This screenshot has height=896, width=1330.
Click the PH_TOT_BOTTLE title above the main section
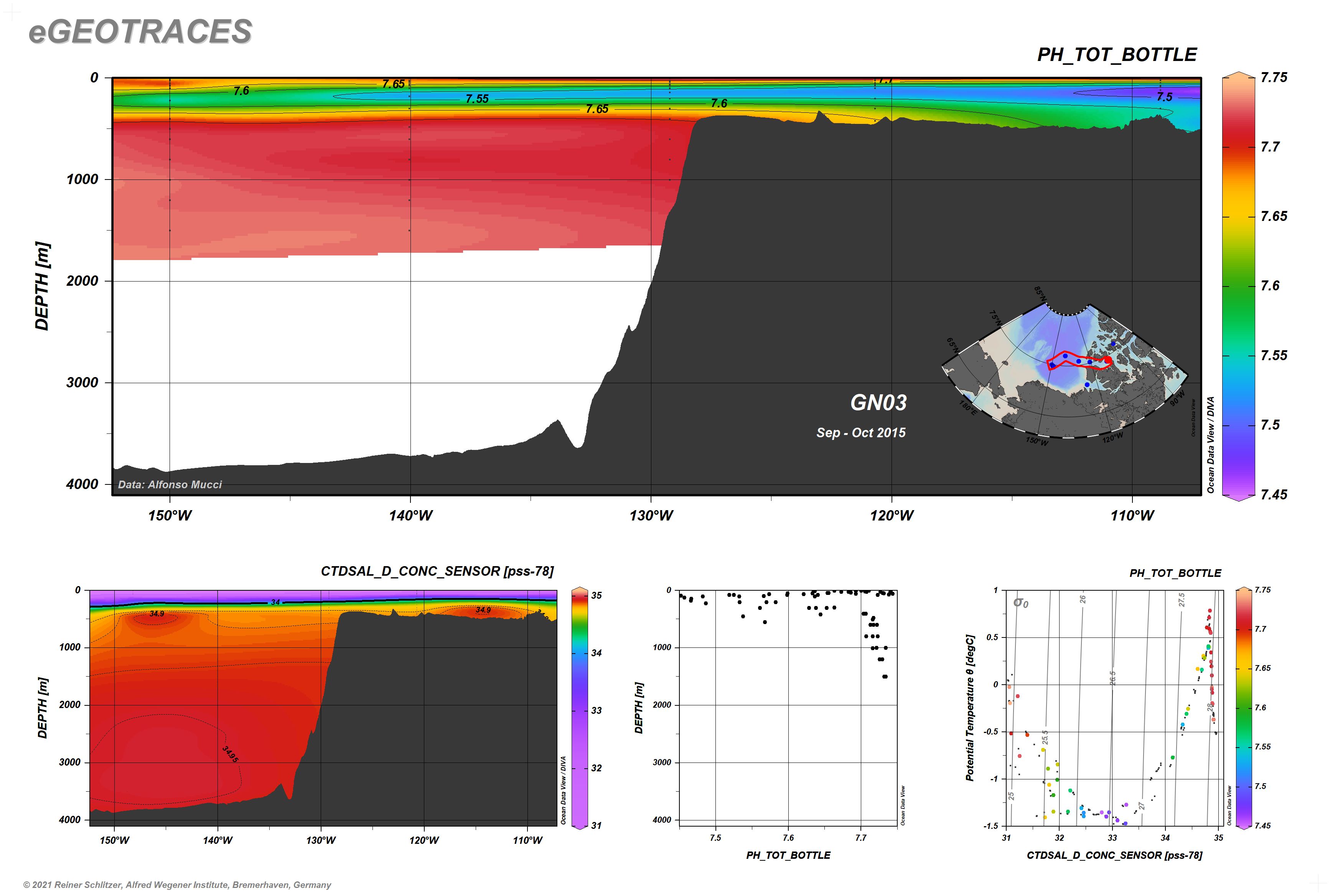[x=1117, y=55]
